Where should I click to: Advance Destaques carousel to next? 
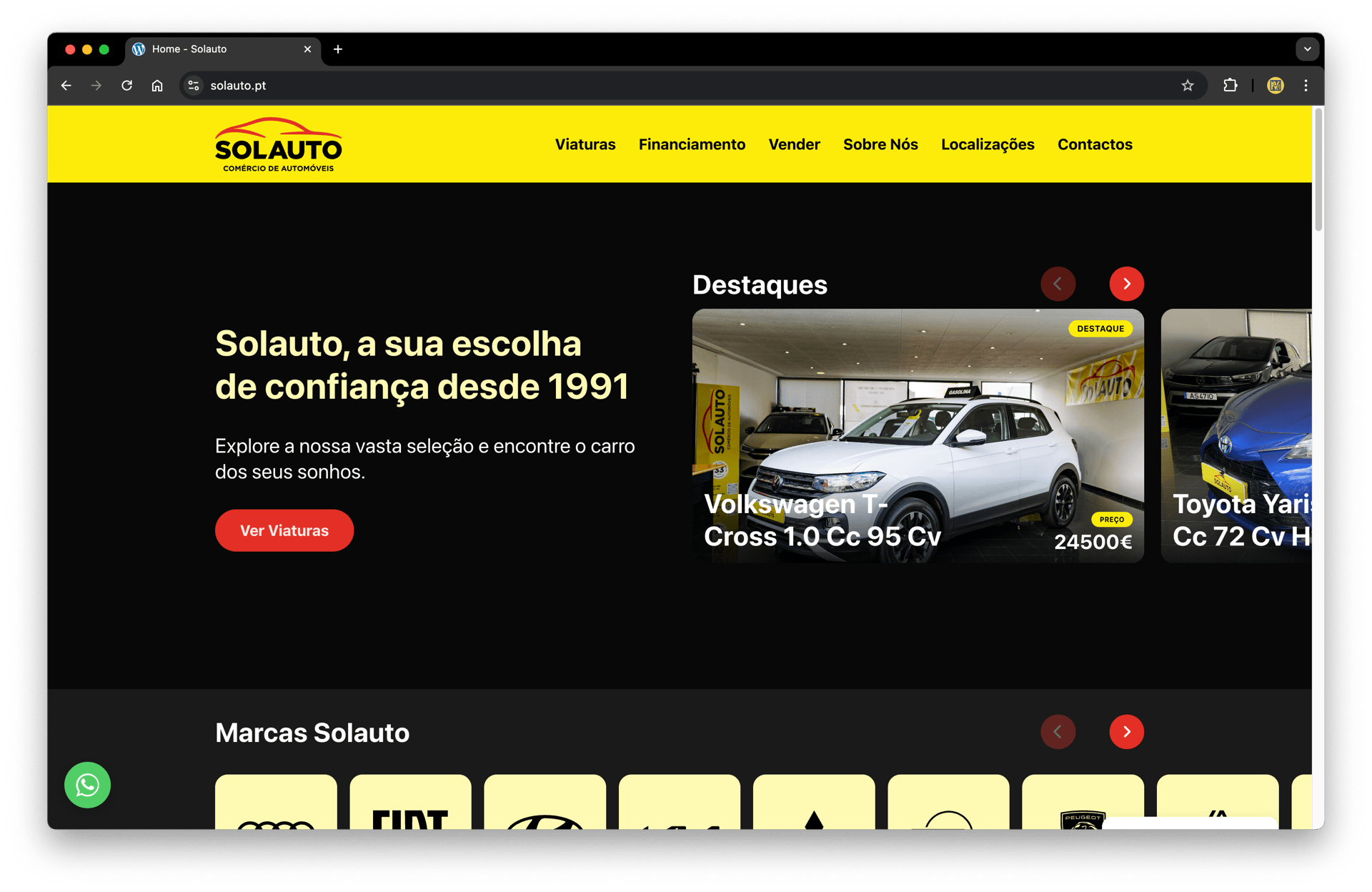click(x=1126, y=284)
